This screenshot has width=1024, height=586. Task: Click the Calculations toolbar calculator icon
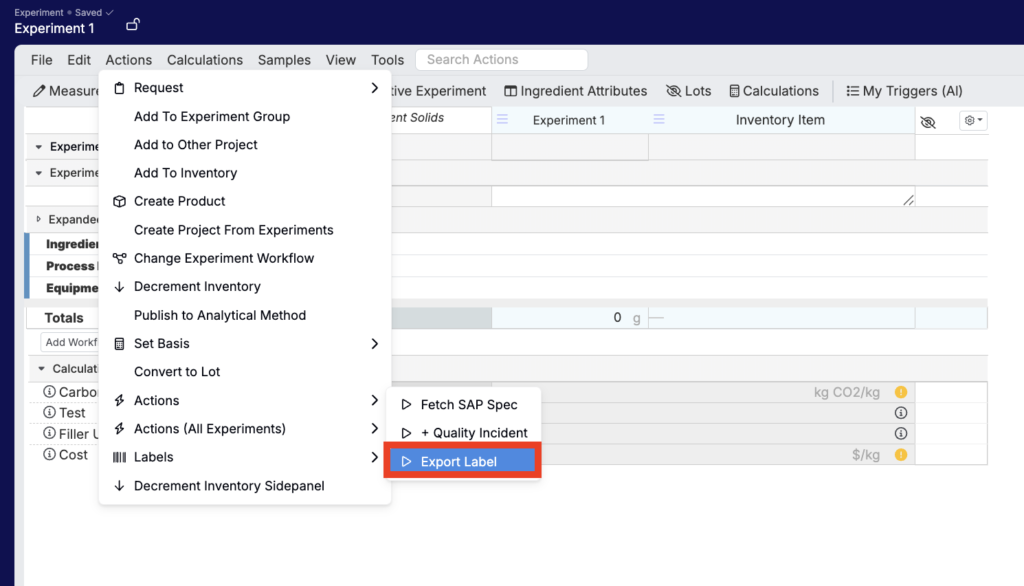[x=734, y=91]
